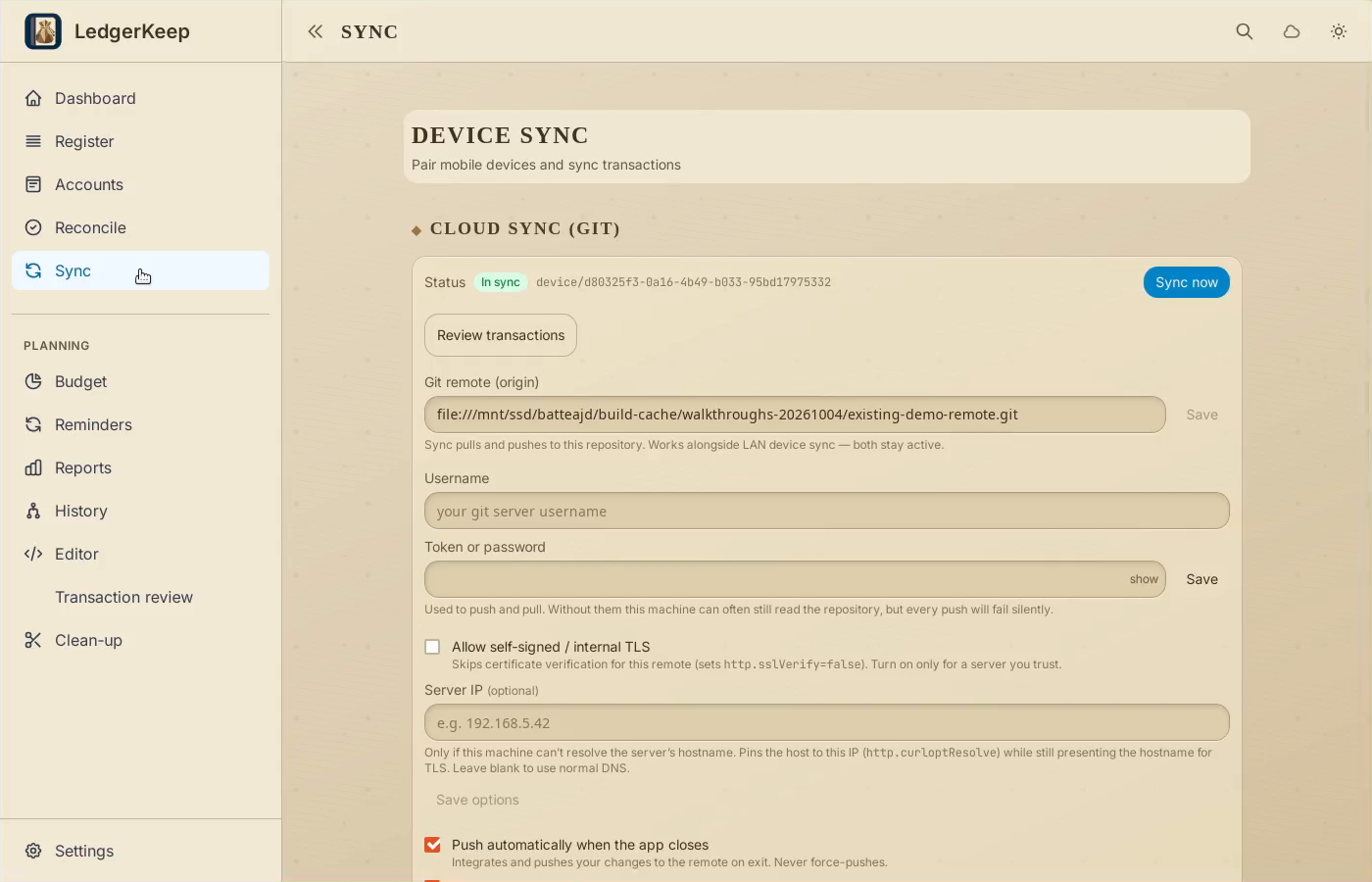
Task: Click the LedgerKeep logo icon
Action: pyautogui.click(x=43, y=31)
